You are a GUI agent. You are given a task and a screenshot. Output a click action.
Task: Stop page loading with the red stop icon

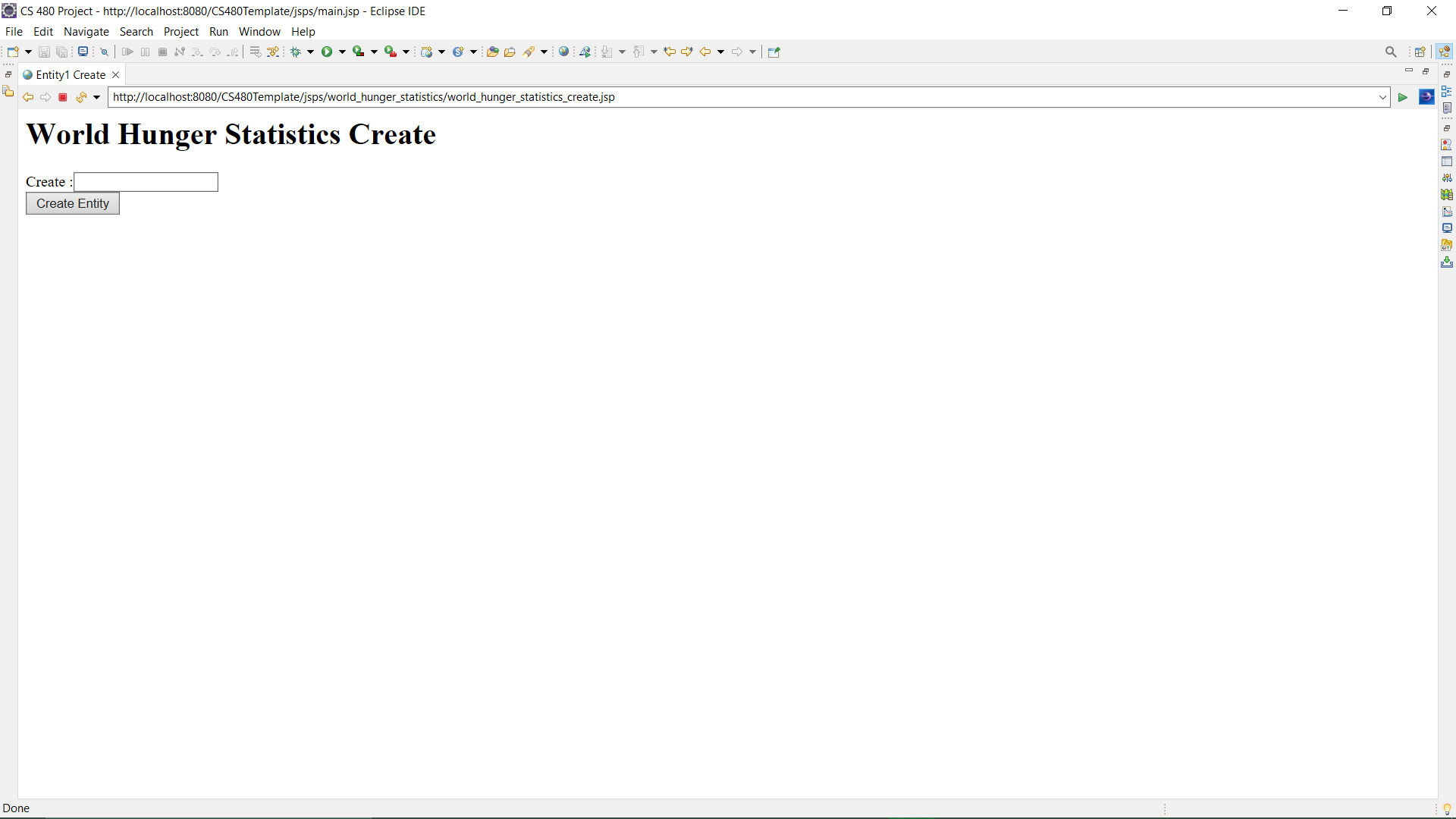[x=63, y=97]
